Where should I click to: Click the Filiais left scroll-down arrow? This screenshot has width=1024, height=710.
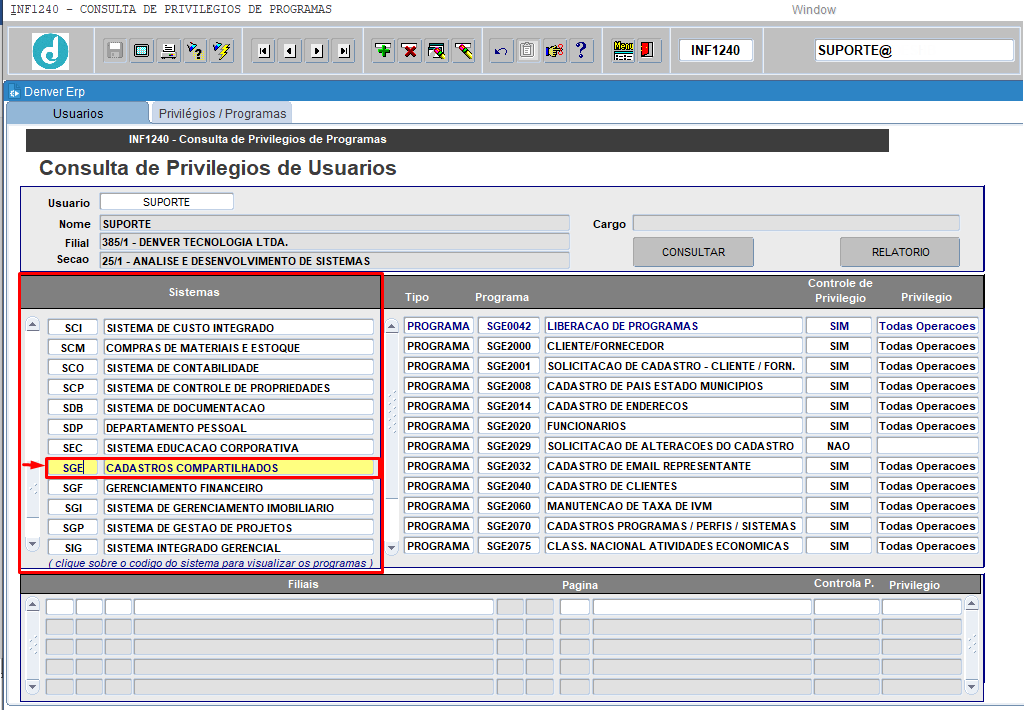33,686
